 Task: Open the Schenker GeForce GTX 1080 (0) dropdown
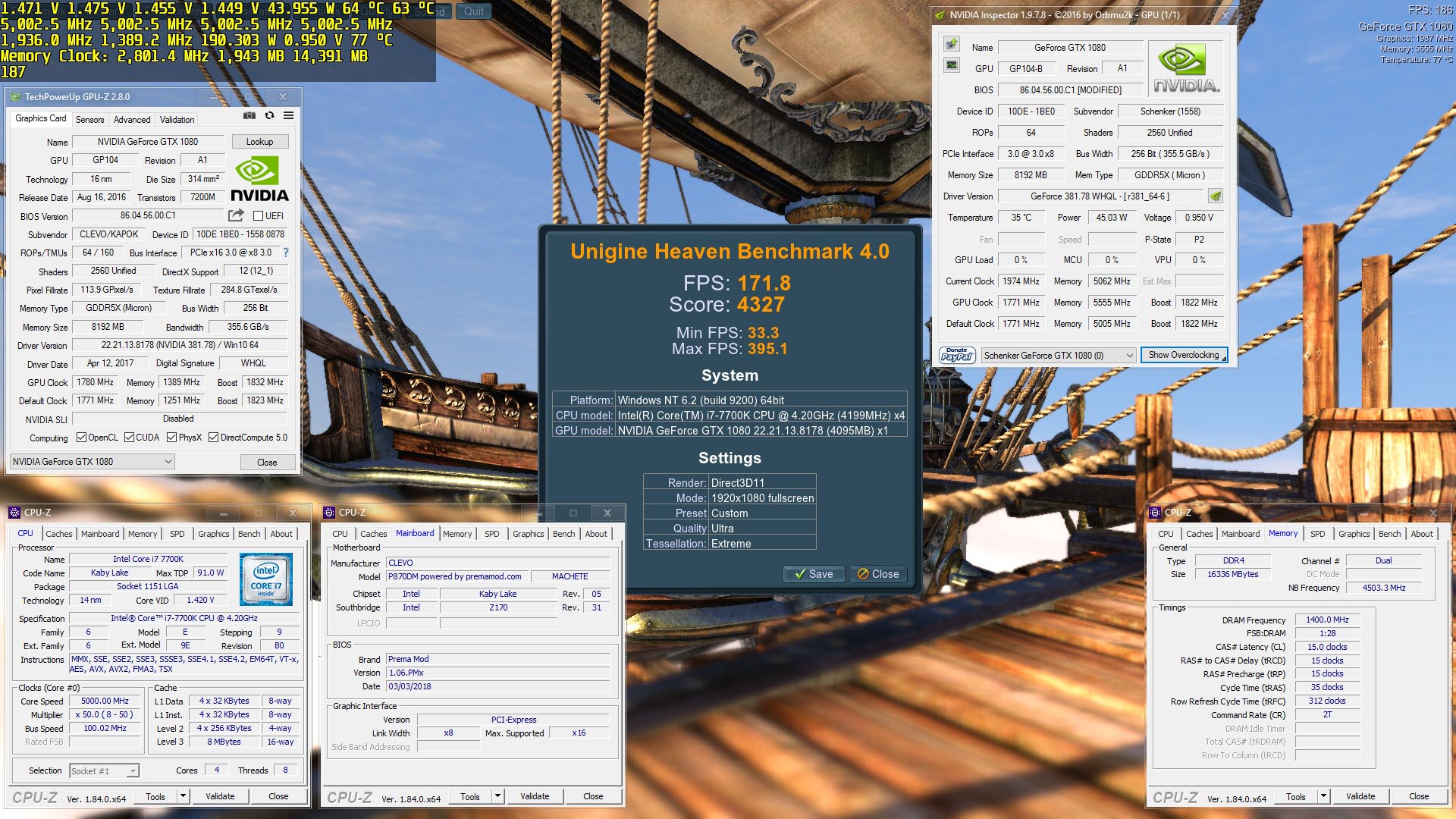tap(1059, 355)
